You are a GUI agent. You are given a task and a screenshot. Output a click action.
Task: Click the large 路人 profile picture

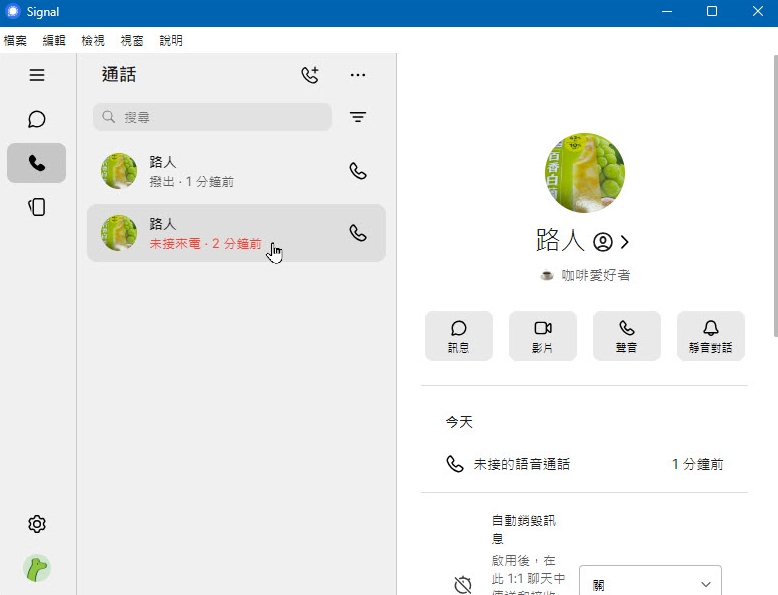click(585, 173)
